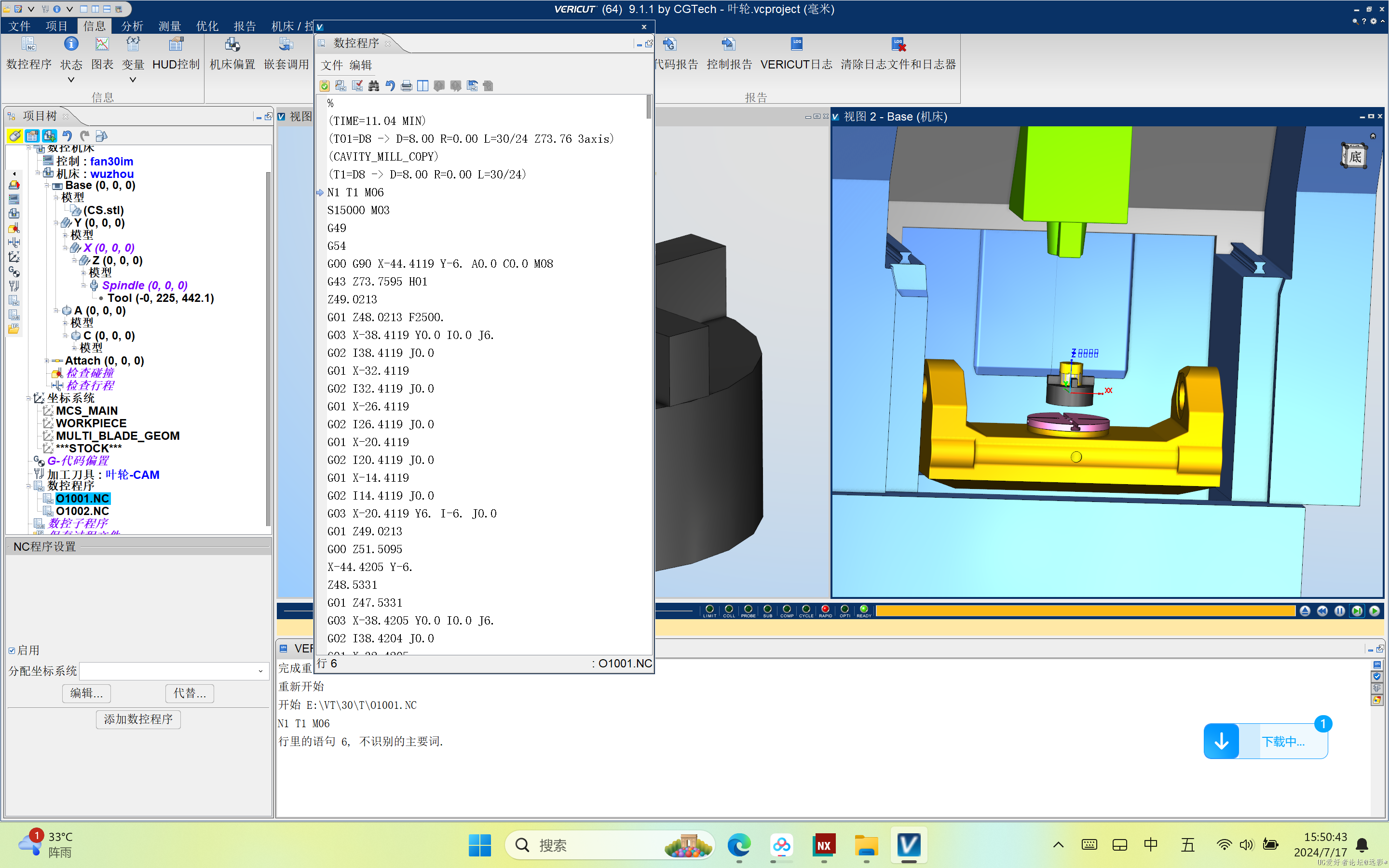Collapse the Y (0, 0, 0) tree node

tap(56, 223)
